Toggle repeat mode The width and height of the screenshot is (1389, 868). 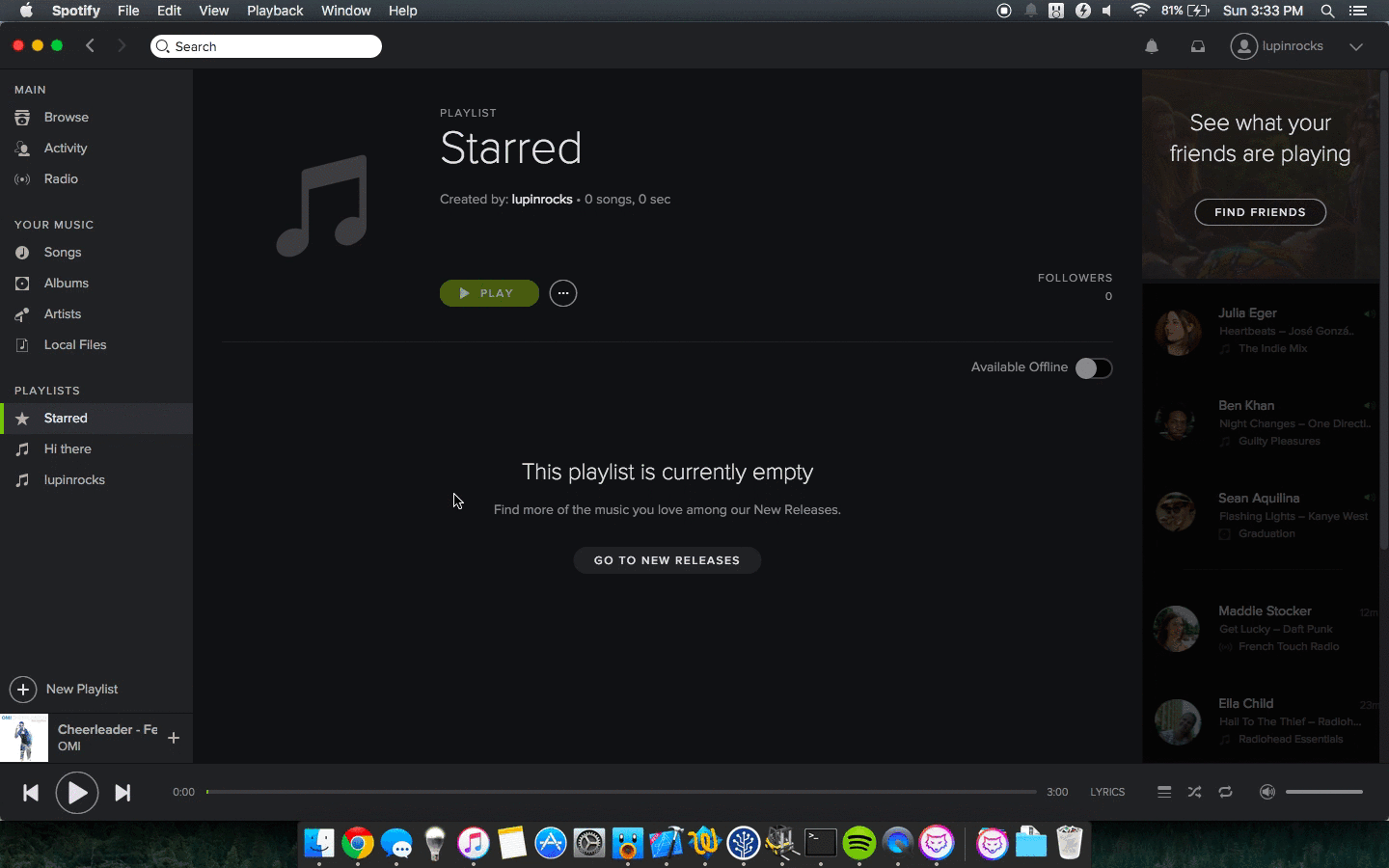[1225, 792]
